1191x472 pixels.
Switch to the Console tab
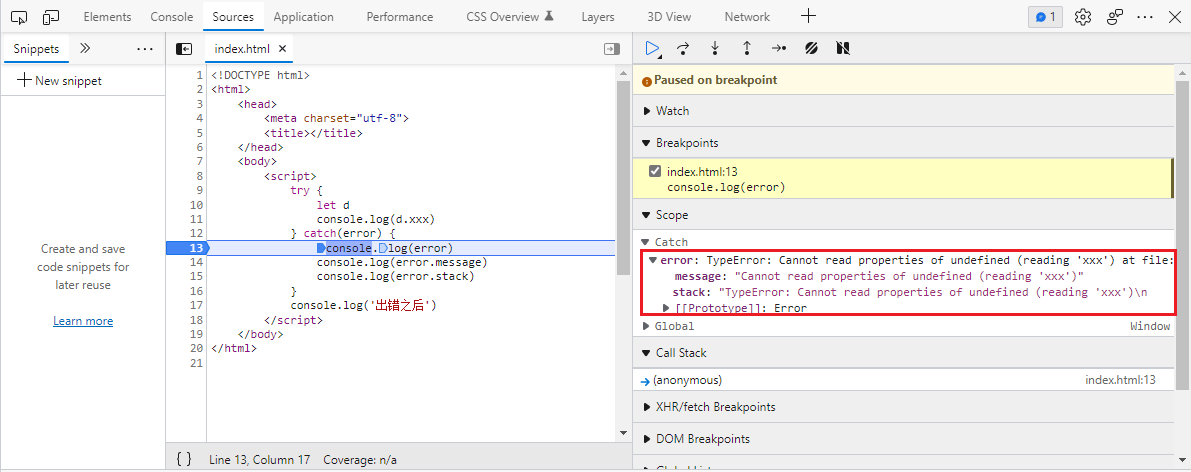(172, 17)
